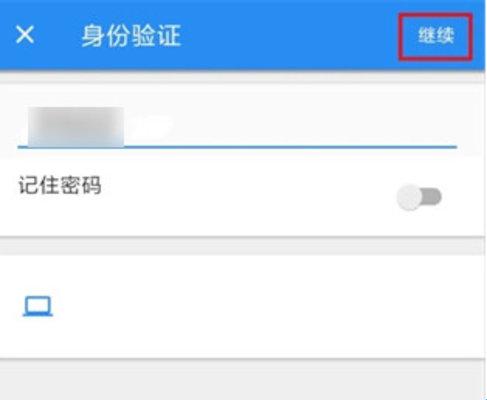The image size is (487, 400).
Task: Click the 身份验证 title text
Action: click(131, 36)
